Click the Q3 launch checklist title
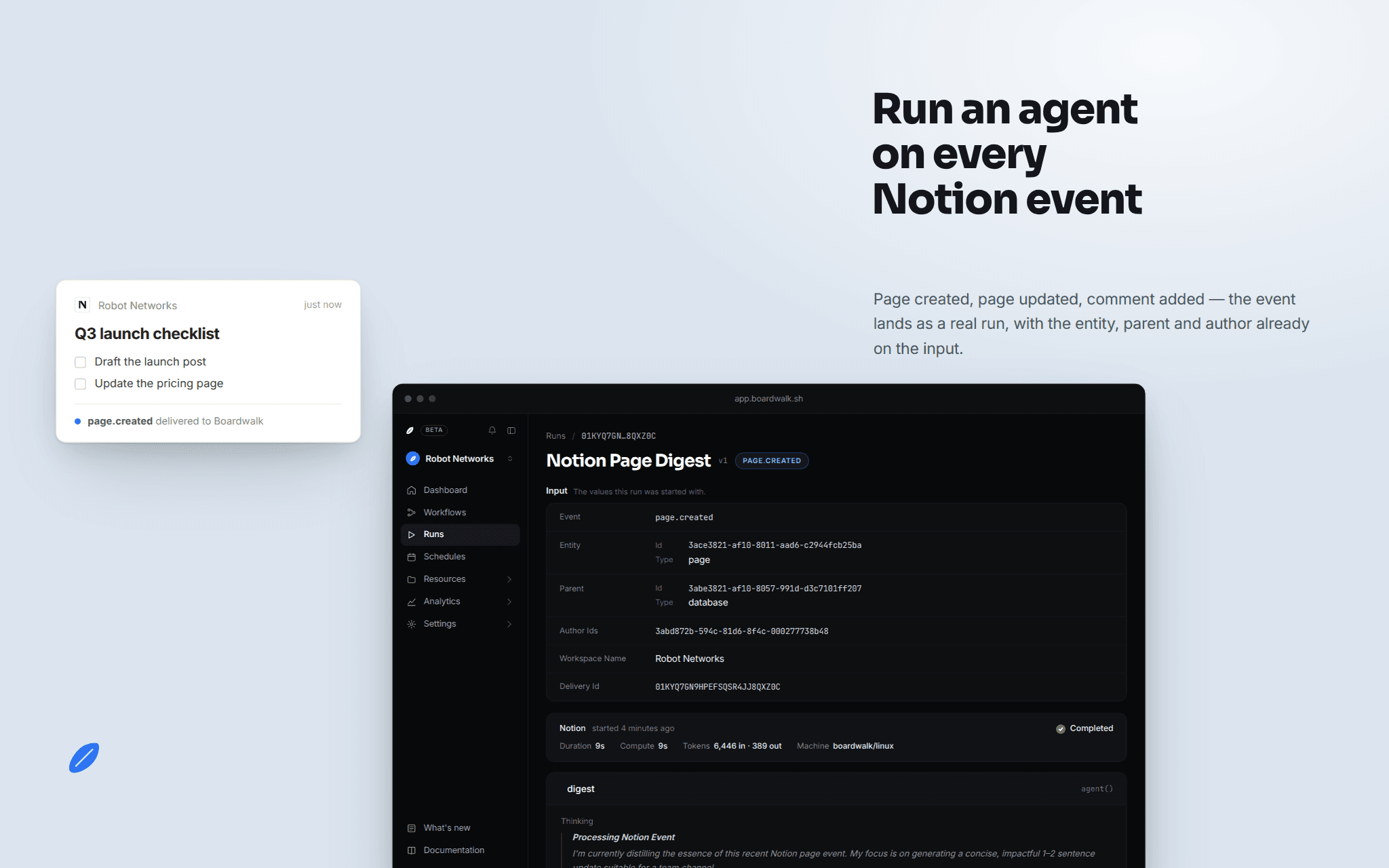 (x=147, y=334)
